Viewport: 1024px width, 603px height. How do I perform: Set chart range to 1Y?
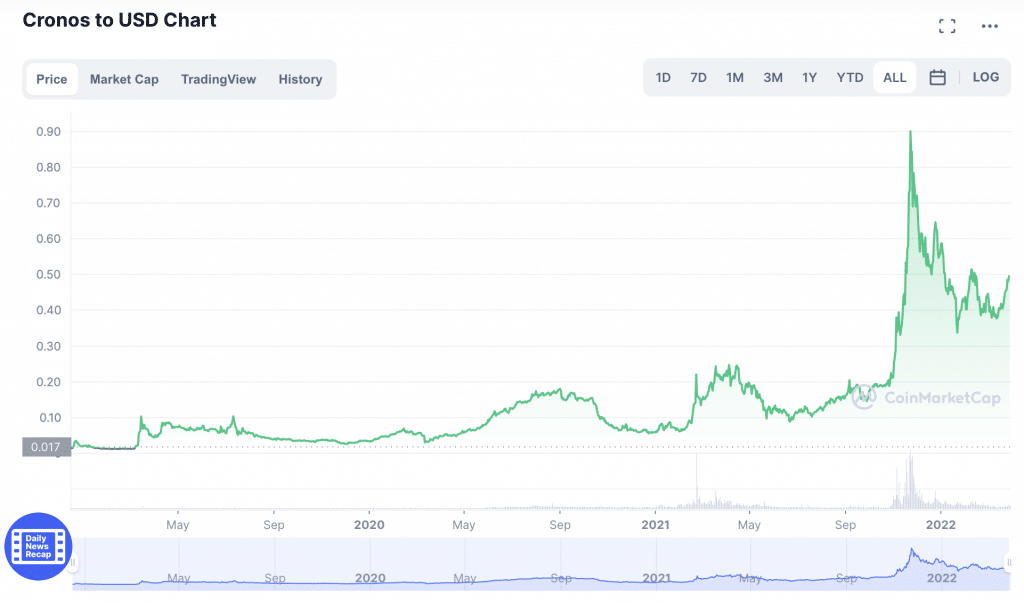coord(809,77)
